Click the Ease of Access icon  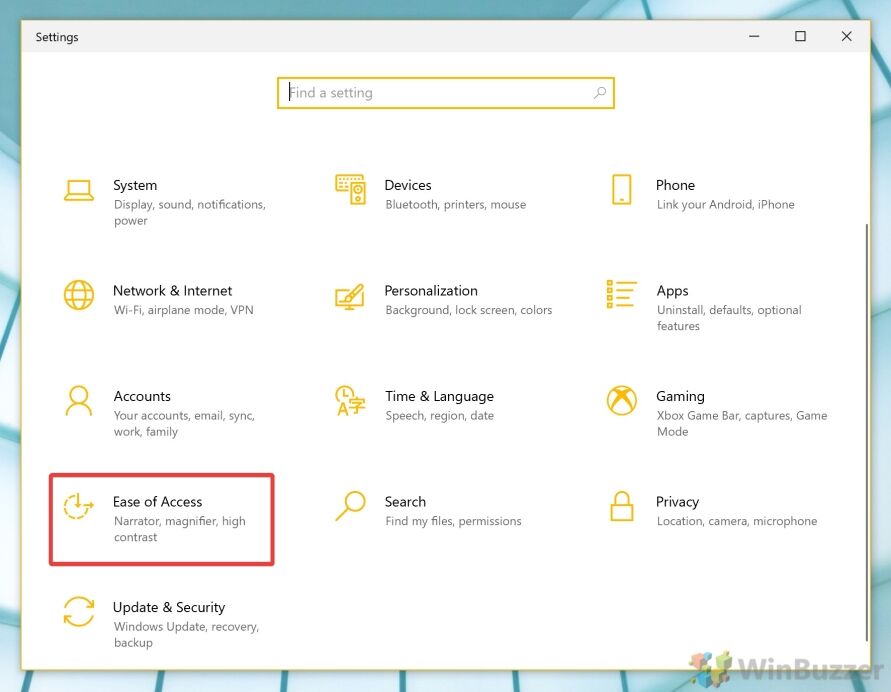pyautogui.click(x=78, y=506)
